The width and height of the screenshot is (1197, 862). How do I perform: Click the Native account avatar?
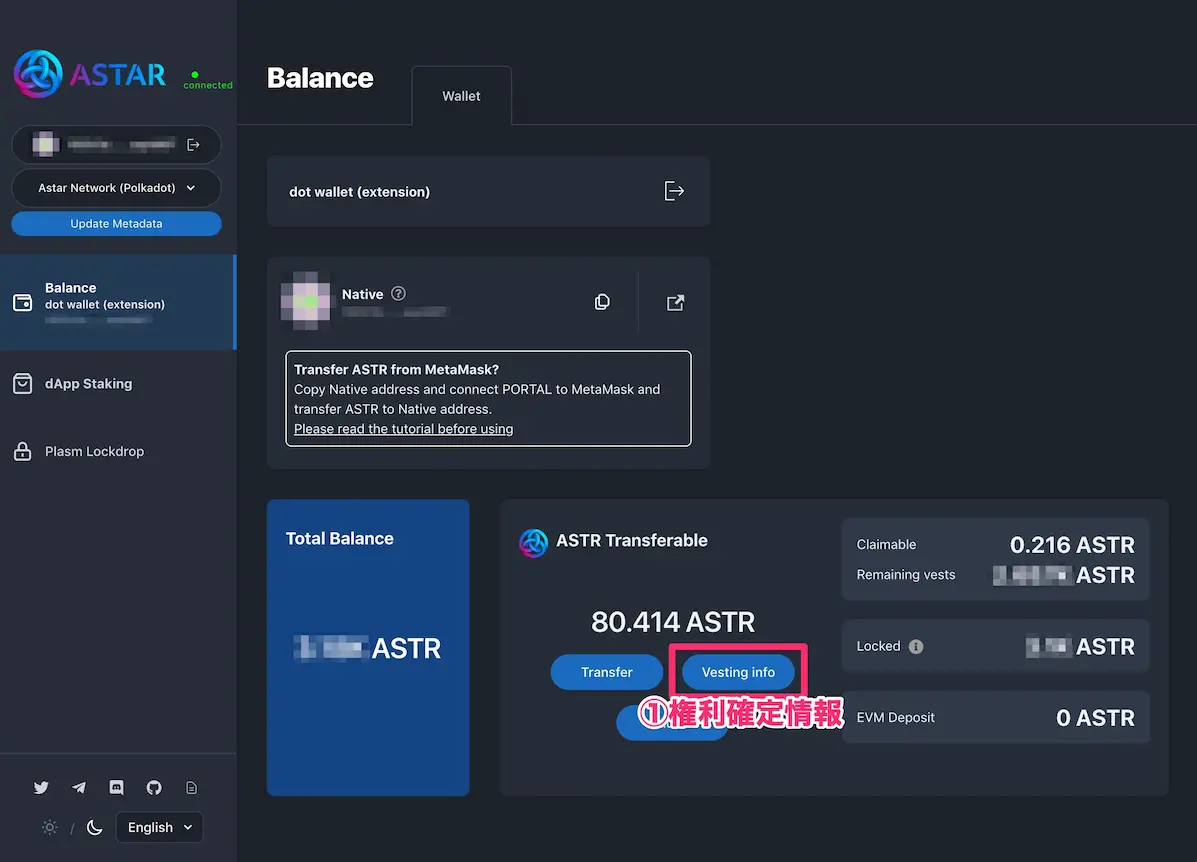[306, 301]
